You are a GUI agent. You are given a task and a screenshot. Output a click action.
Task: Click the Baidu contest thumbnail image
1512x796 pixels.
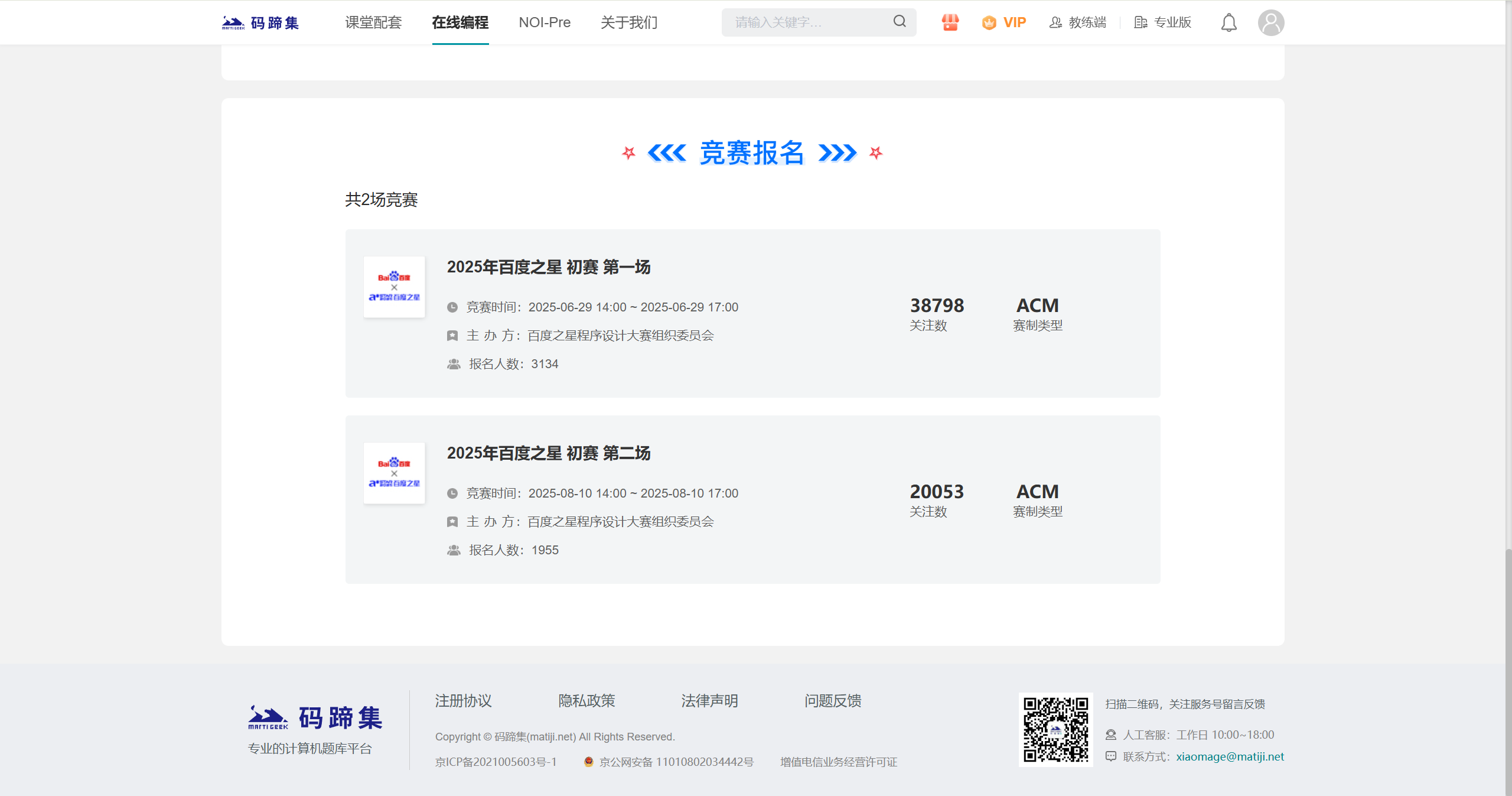click(393, 287)
